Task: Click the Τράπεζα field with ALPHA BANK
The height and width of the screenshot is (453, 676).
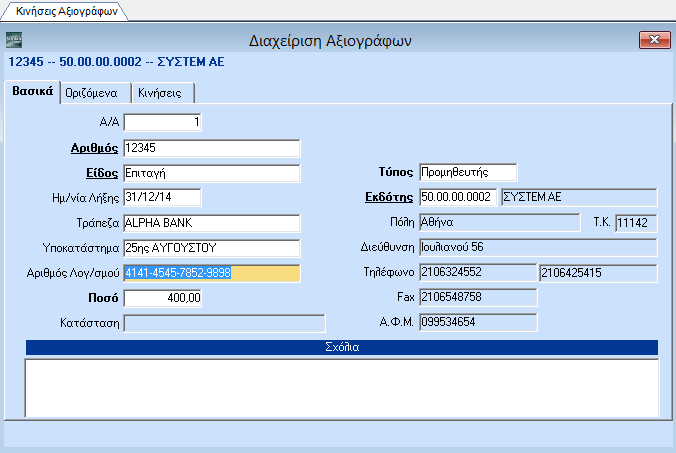Action: coord(212,223)
